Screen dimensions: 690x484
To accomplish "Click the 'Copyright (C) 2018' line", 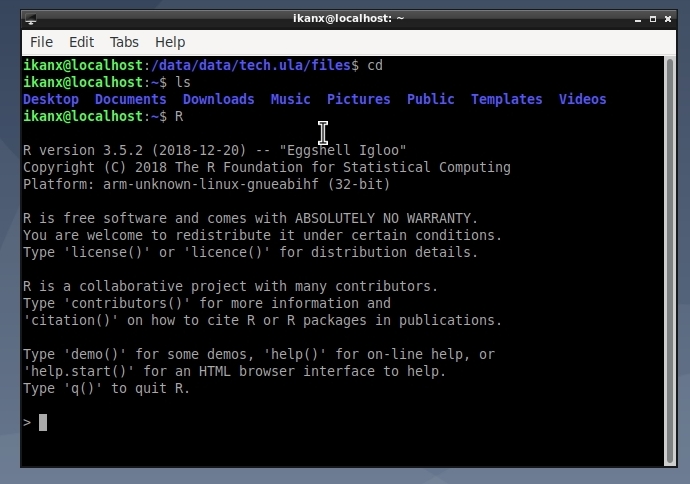I will (267, 167).
